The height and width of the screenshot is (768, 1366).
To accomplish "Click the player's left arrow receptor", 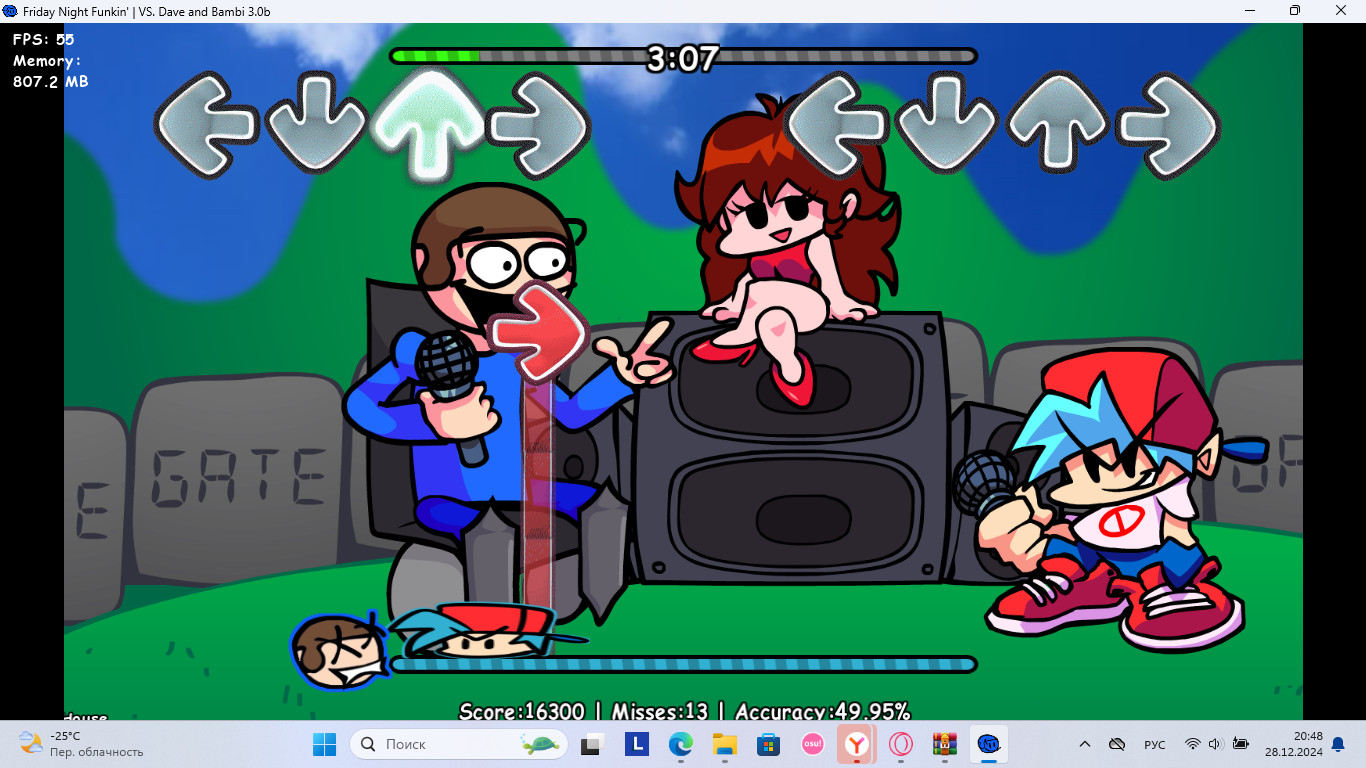I will (x=838, y=126).
